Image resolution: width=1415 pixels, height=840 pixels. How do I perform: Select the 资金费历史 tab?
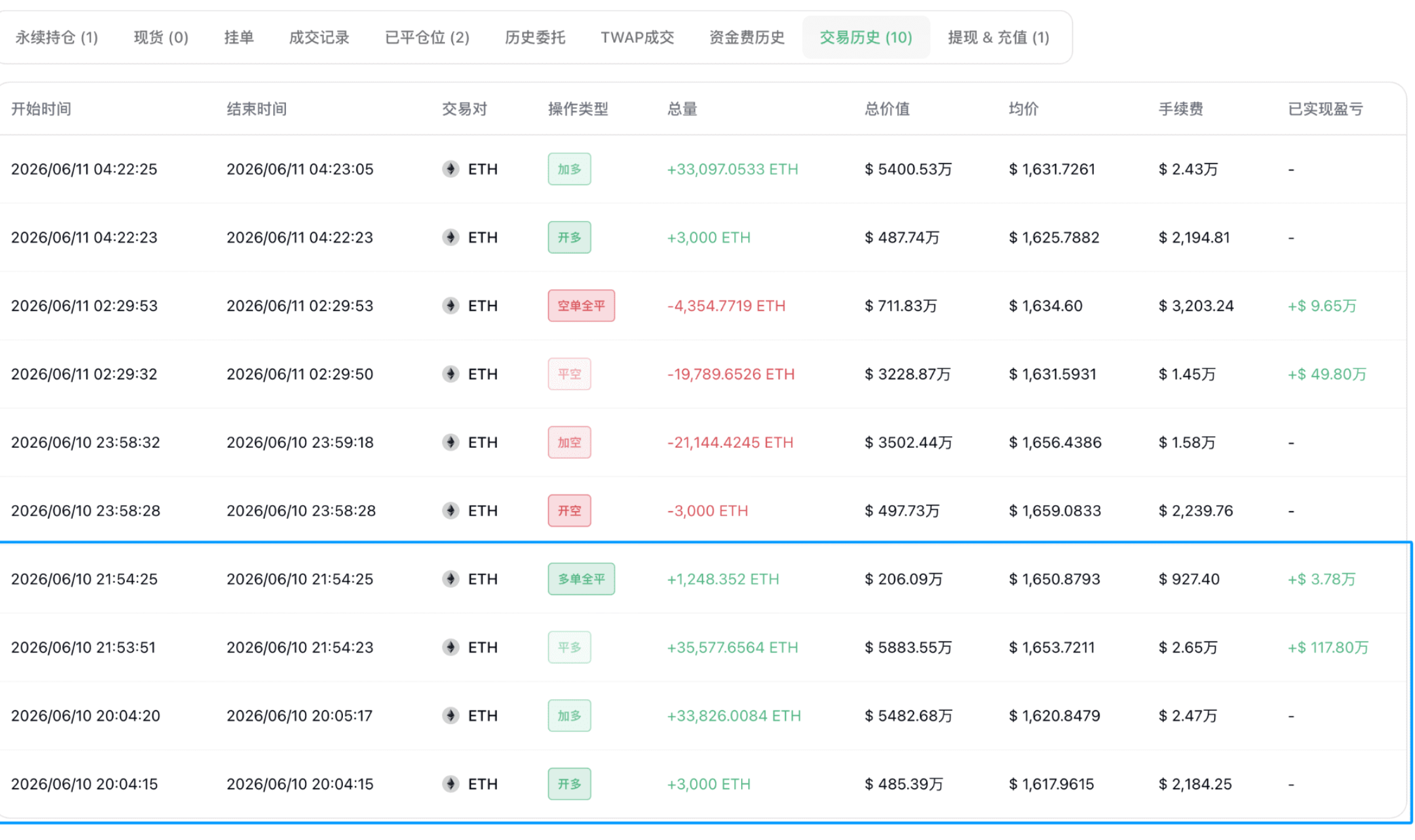(747, 37)
